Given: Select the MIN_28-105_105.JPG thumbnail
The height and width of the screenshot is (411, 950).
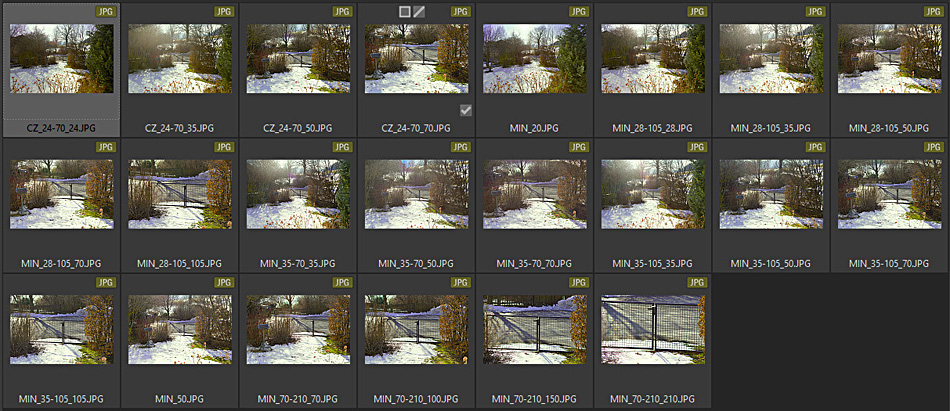Looking at the screenshot, I should tap(180, 194).
